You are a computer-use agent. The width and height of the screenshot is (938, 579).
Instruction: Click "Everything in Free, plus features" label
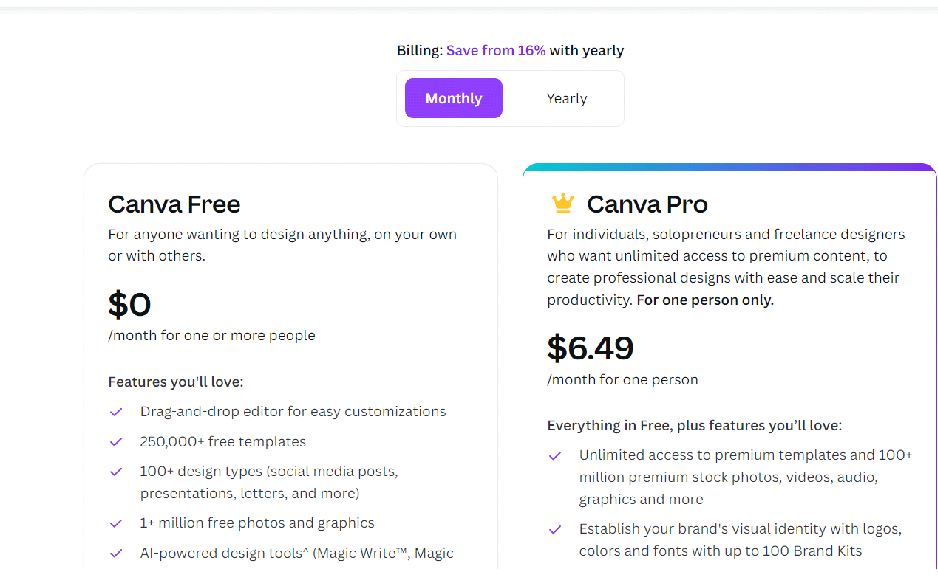click(x=694, y=425)
